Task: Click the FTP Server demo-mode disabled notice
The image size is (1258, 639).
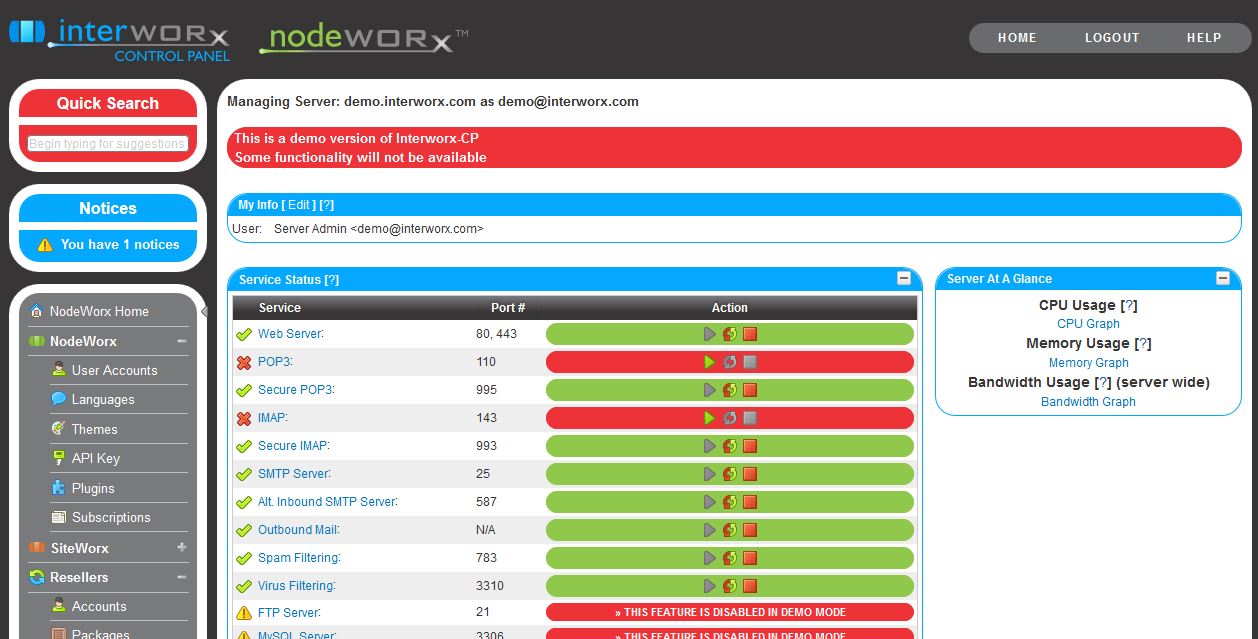Action: pos(730,612)
